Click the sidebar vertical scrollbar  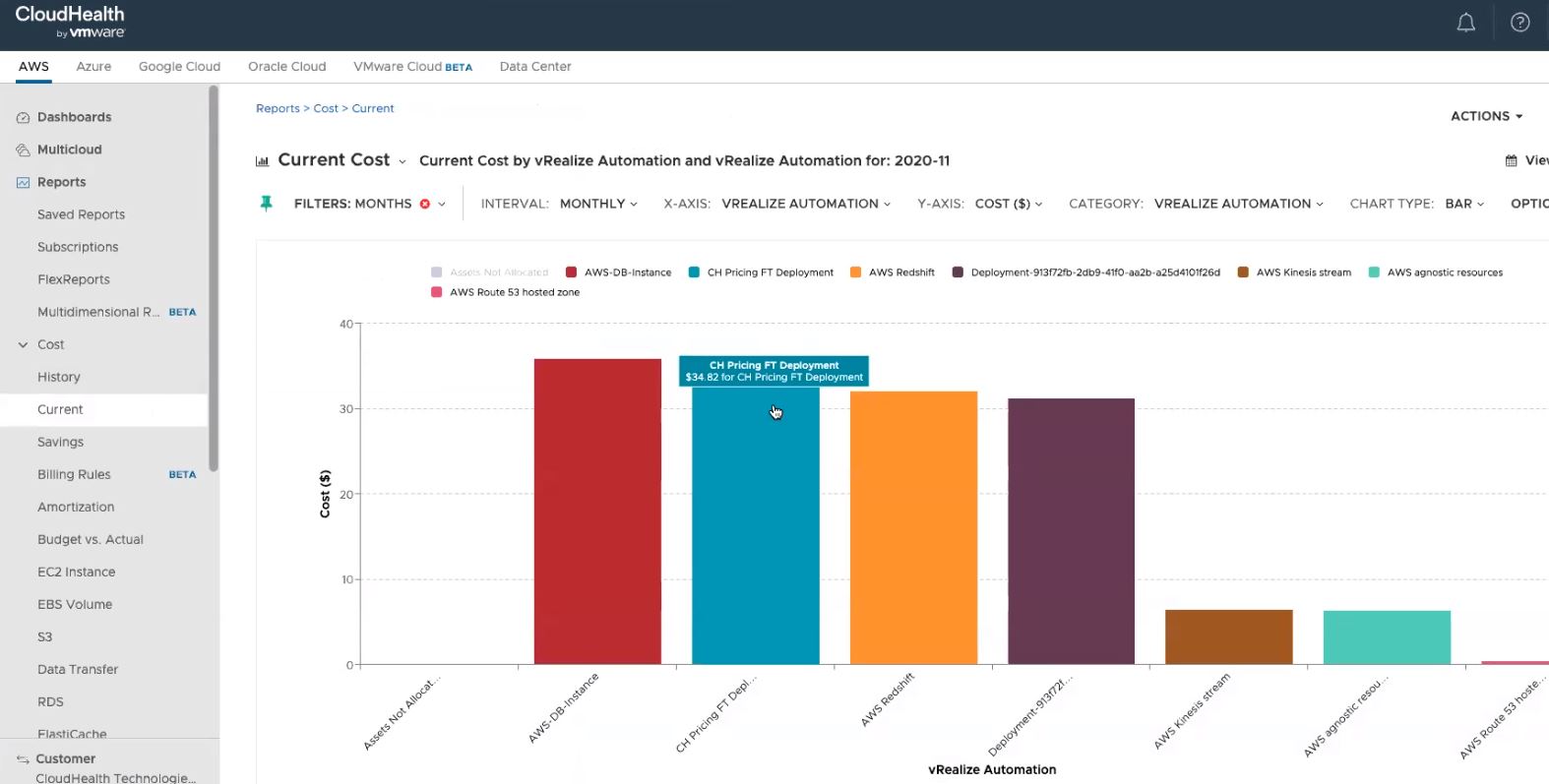(214, 278)
